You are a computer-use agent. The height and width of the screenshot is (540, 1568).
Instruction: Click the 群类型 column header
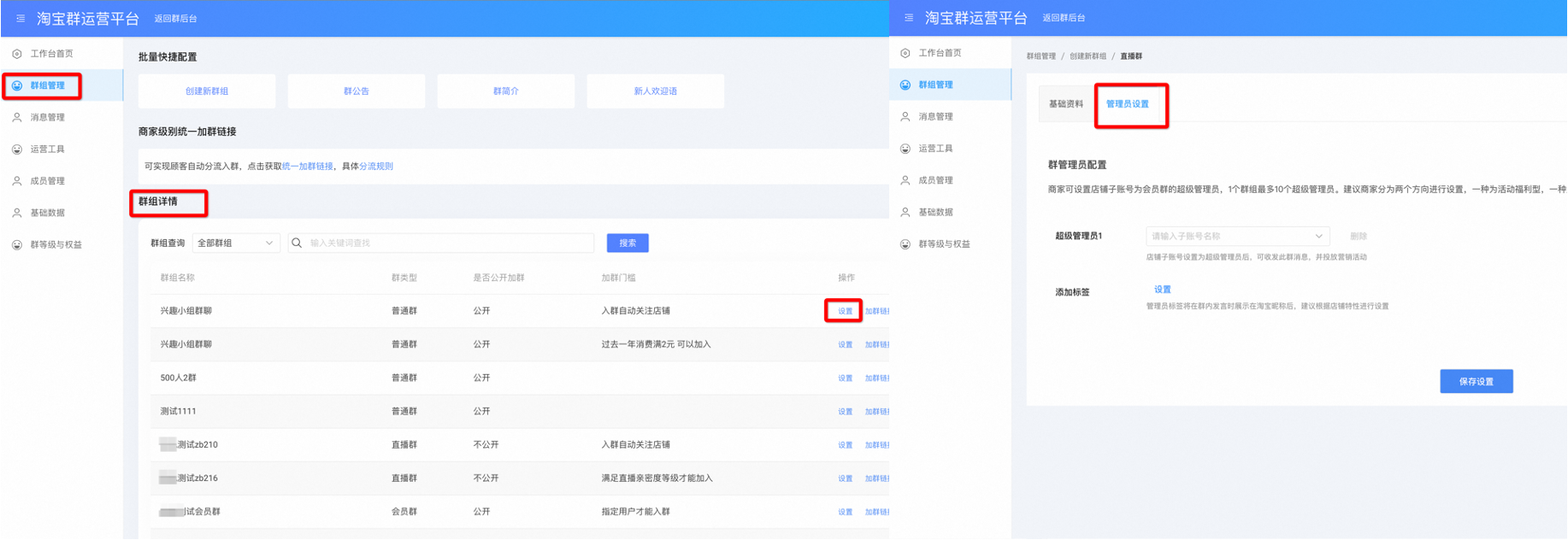404,278
